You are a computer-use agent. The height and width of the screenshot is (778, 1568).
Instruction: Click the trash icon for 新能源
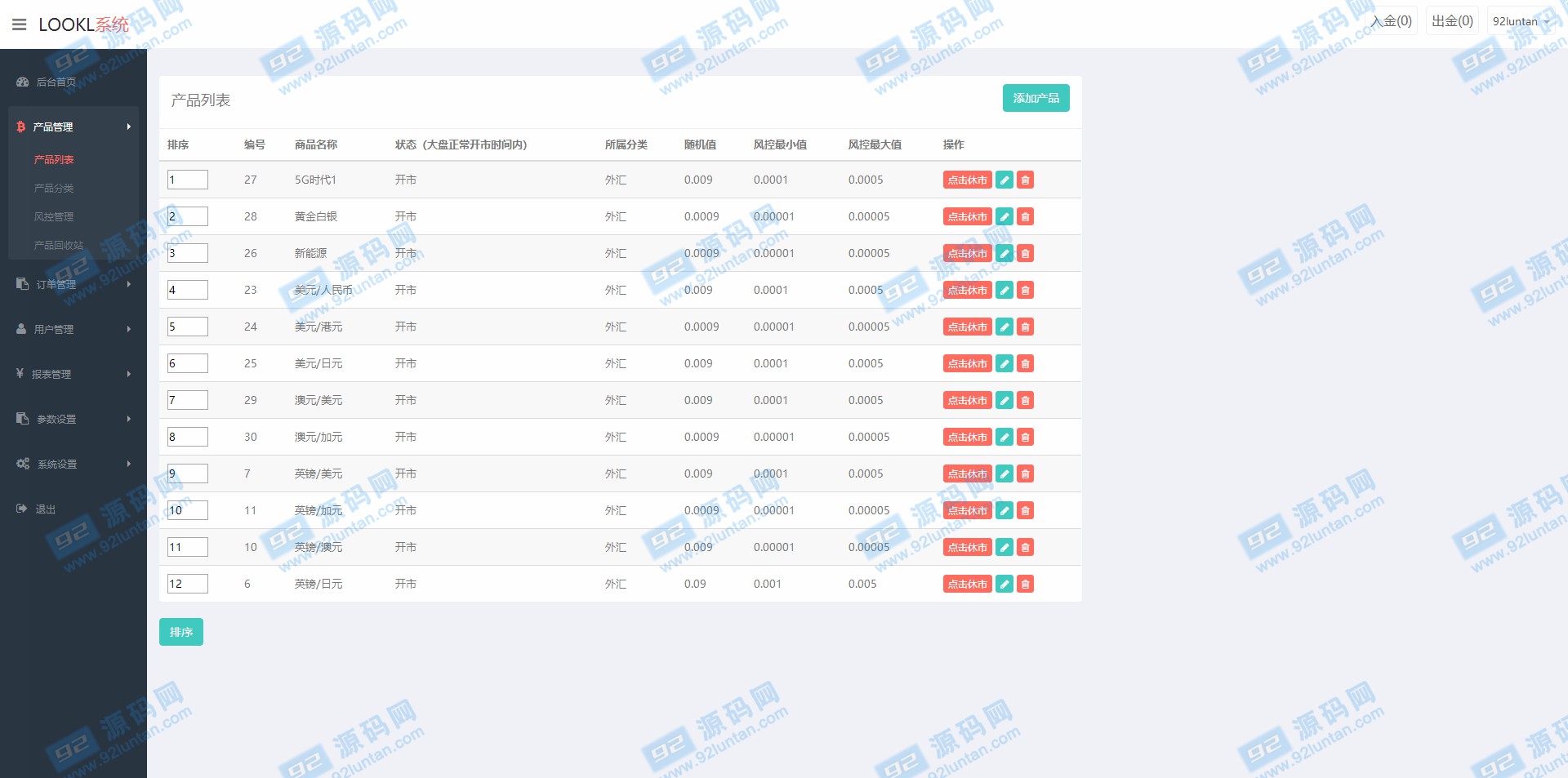pyautogui.click(x=1026, y=253)
